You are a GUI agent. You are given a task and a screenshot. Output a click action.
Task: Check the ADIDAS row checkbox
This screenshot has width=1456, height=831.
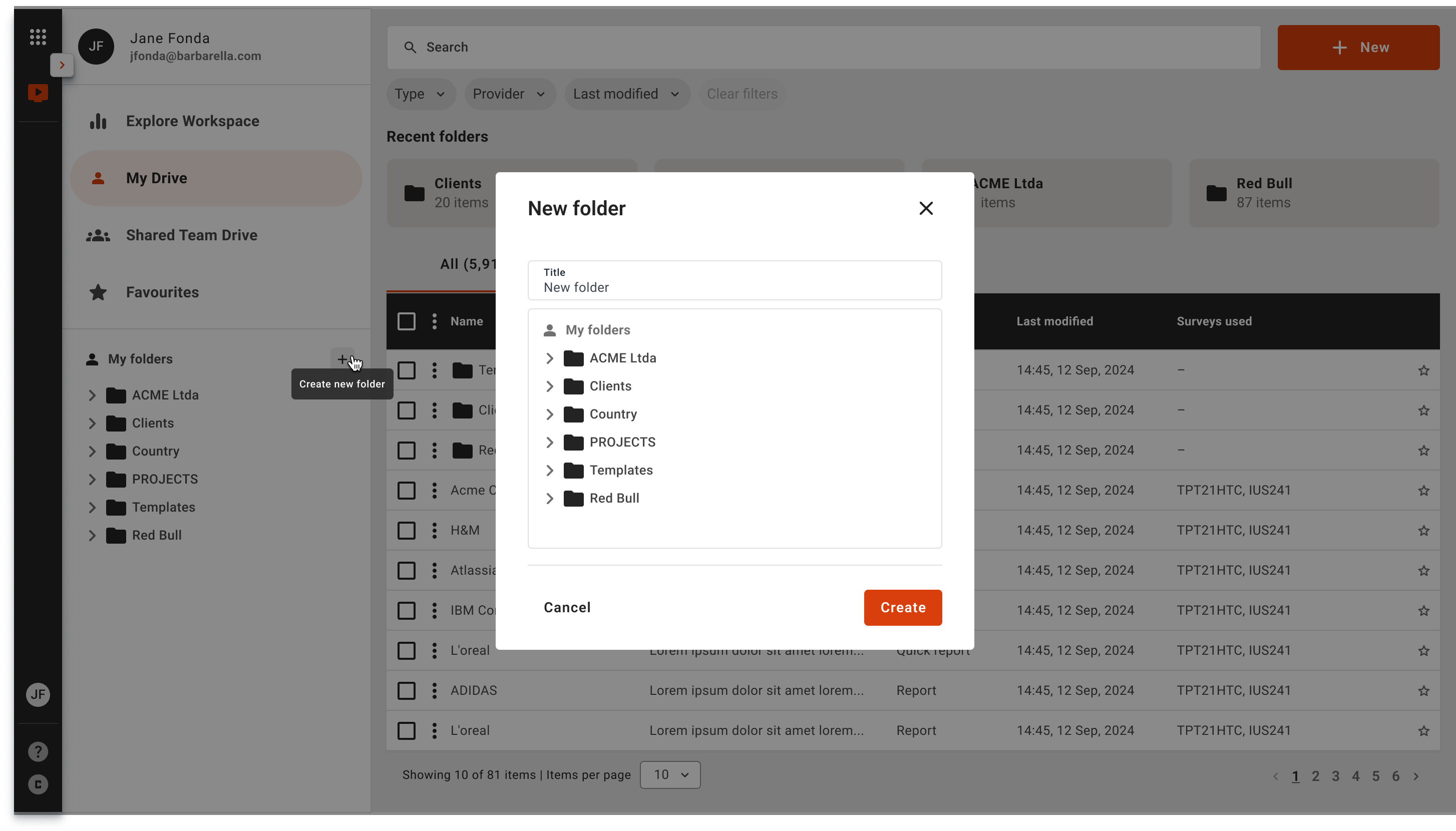407,691
